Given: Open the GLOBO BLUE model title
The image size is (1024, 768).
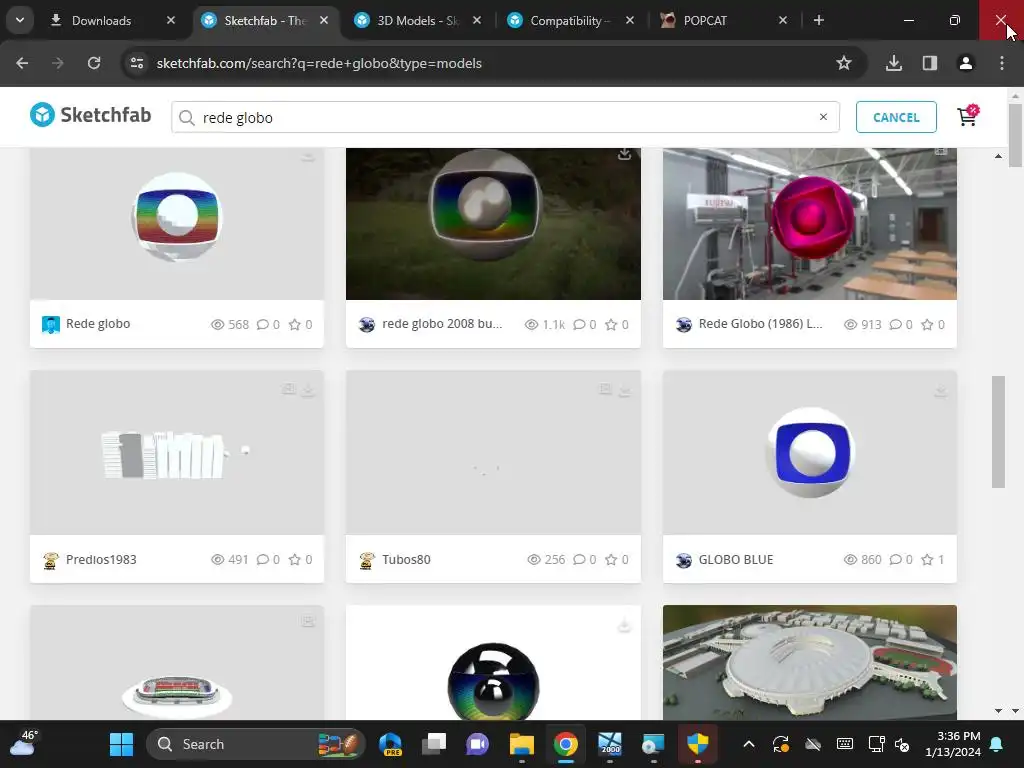Looking at the screenshot, I should [x=736, y=560].
